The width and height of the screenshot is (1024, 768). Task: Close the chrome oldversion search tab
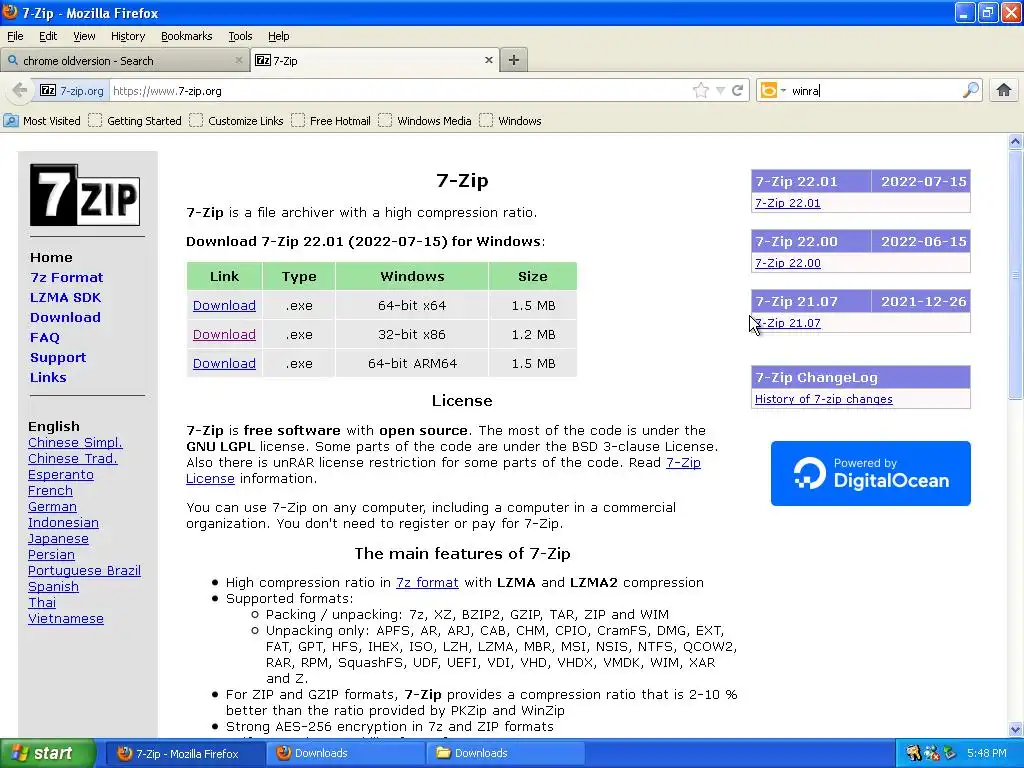tap(239, 60)
